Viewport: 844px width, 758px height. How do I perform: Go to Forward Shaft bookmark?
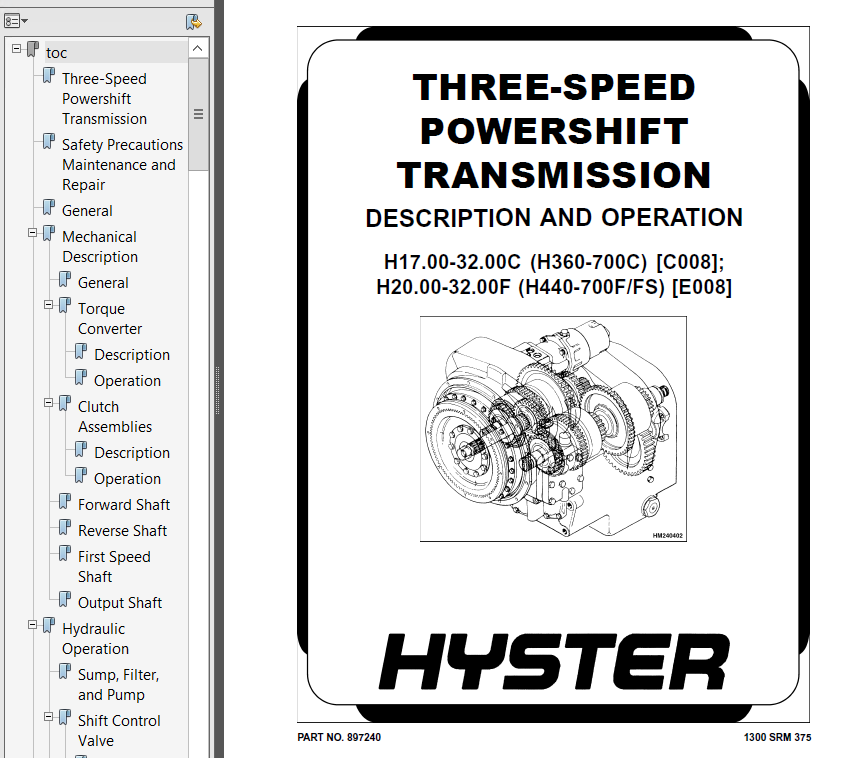coord(124,504)
